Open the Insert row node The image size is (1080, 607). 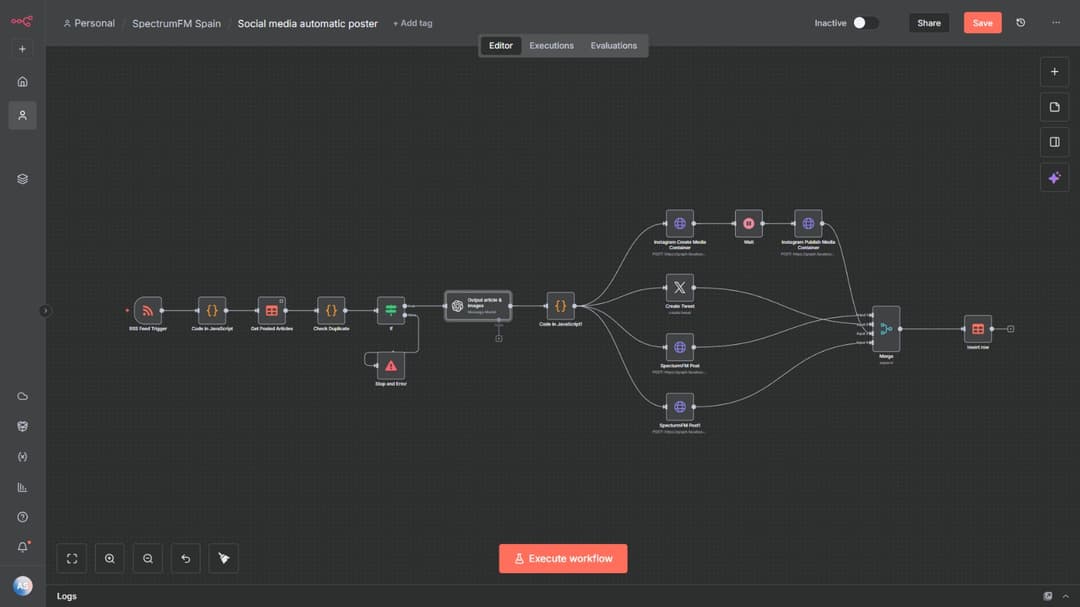(x=978, y=329)
